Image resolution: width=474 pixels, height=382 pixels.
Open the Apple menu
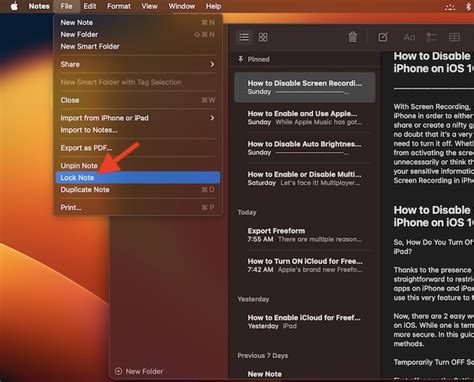14,6
